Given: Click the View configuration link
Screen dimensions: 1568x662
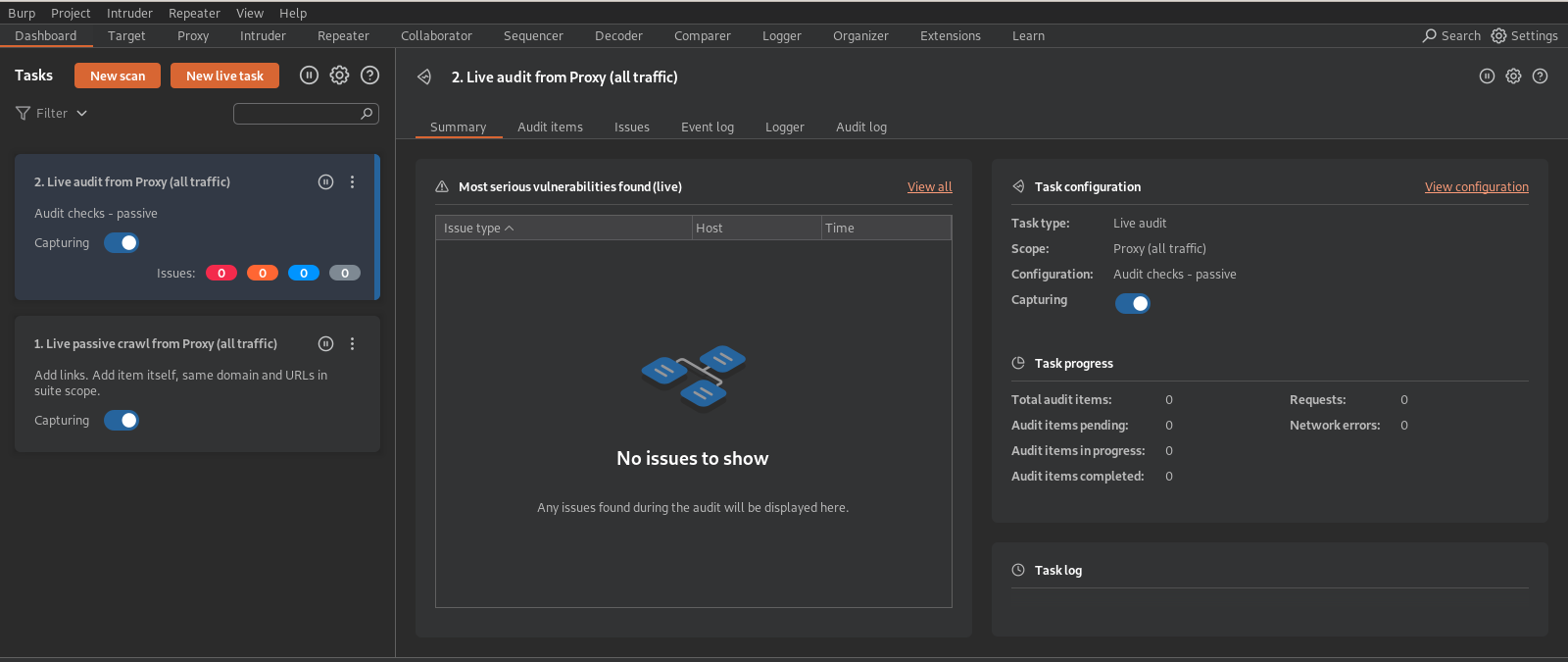Looking at the screenshot, I should click(1477, 187).
